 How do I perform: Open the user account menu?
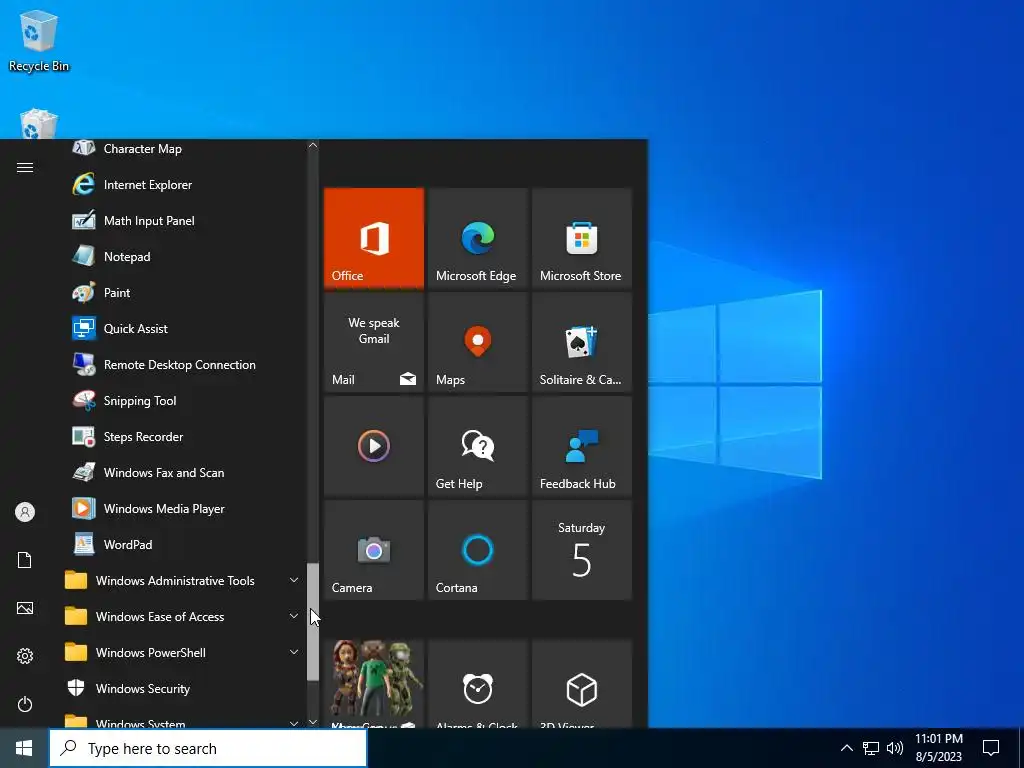[25, 512]
